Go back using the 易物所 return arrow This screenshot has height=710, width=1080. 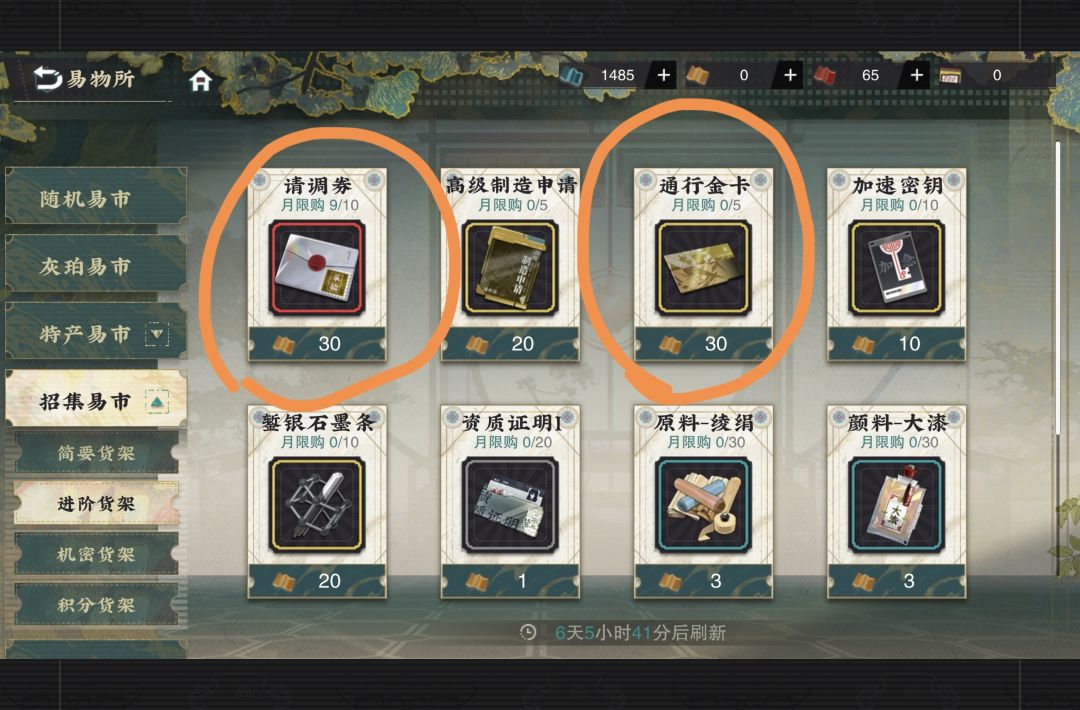point(48,79)
